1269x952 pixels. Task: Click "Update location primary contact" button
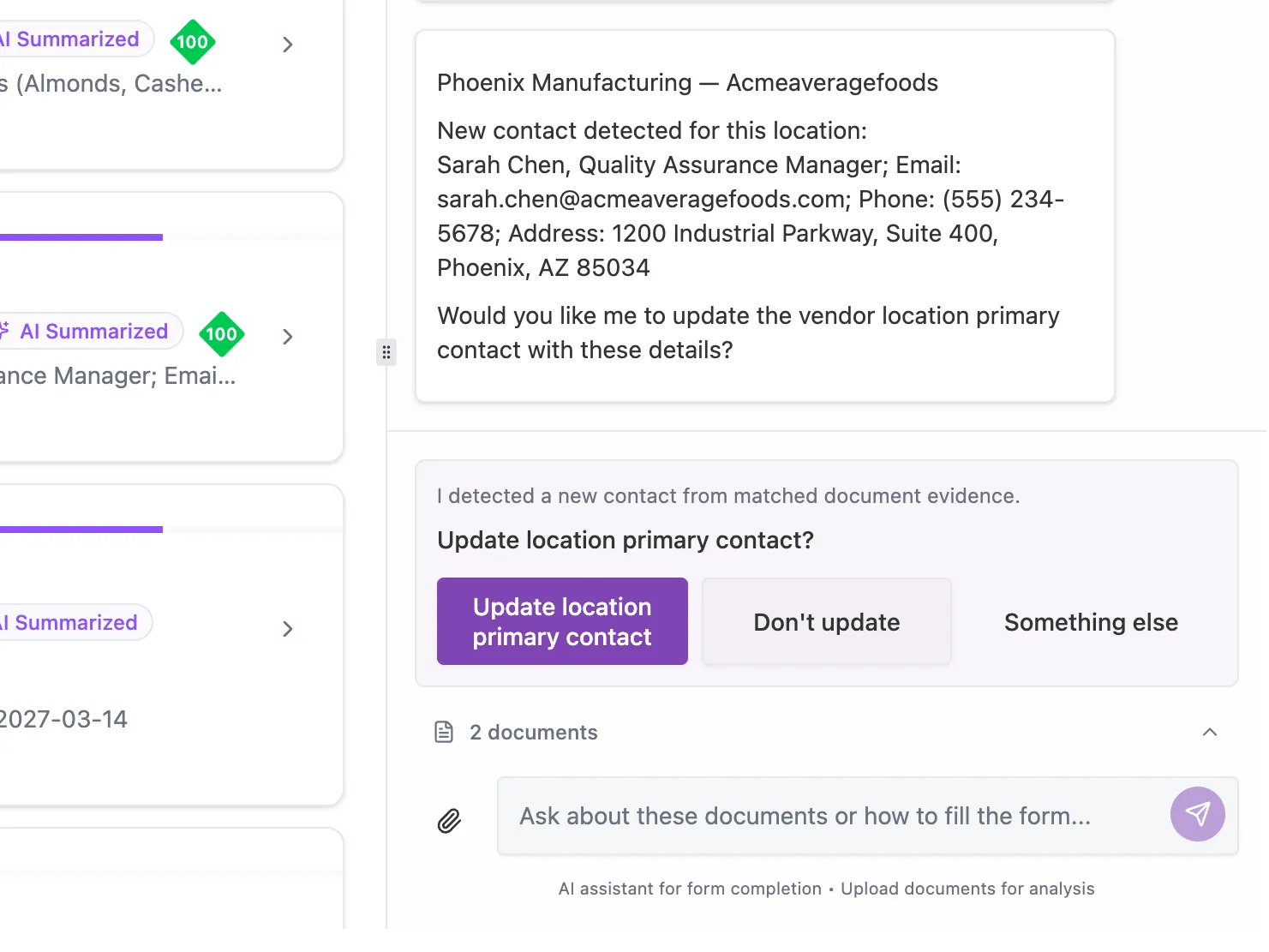click(562, 621)
